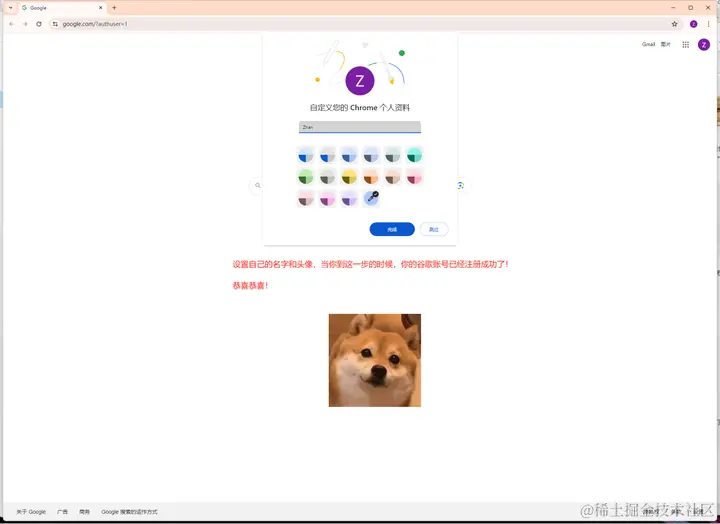Go back with the back arrow
Image resolution: width=720 pixels, height=524 pixels.
point(11,24)
